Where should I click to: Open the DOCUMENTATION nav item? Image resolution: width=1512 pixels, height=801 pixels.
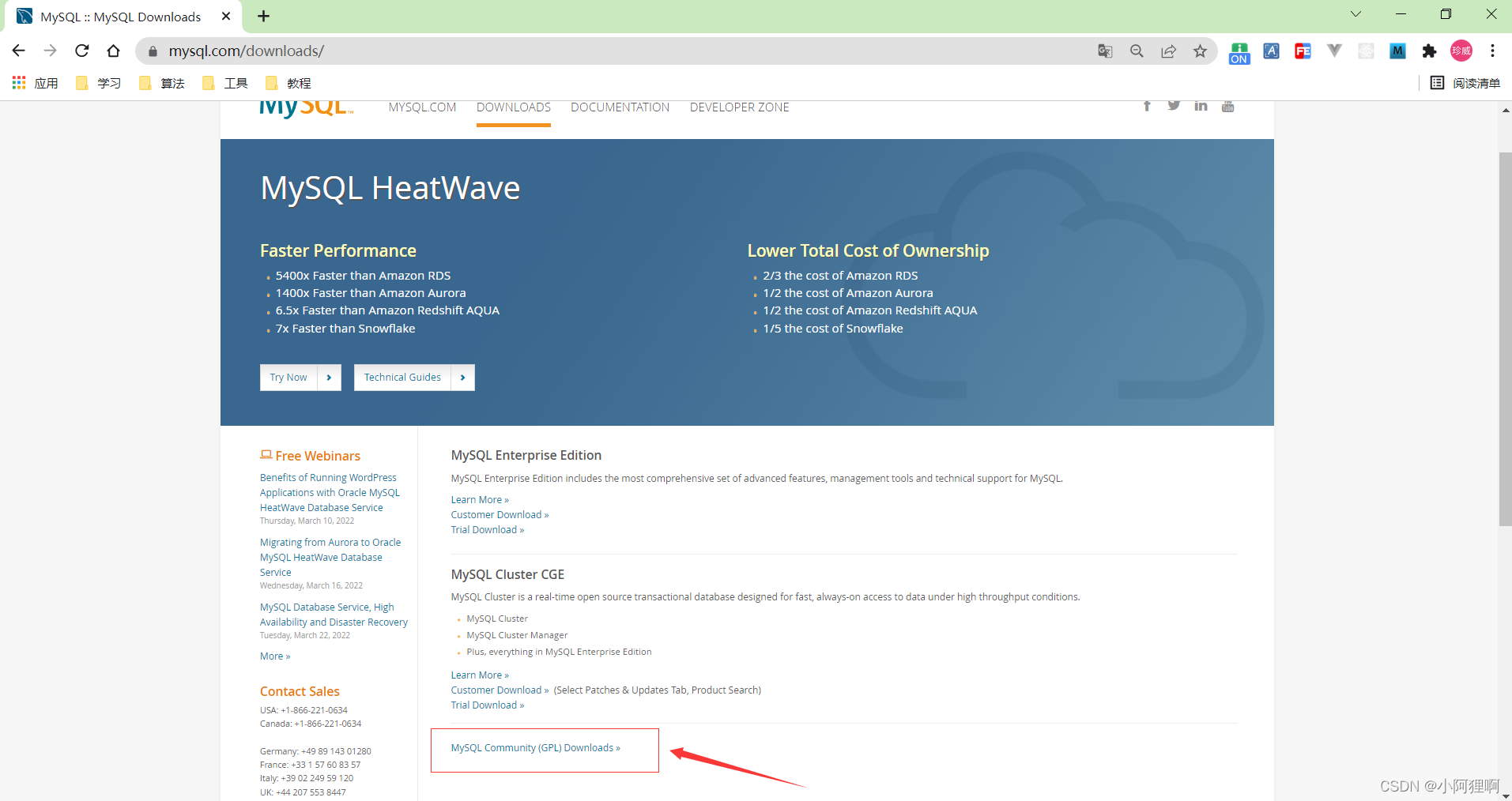(x=620, y=107)
